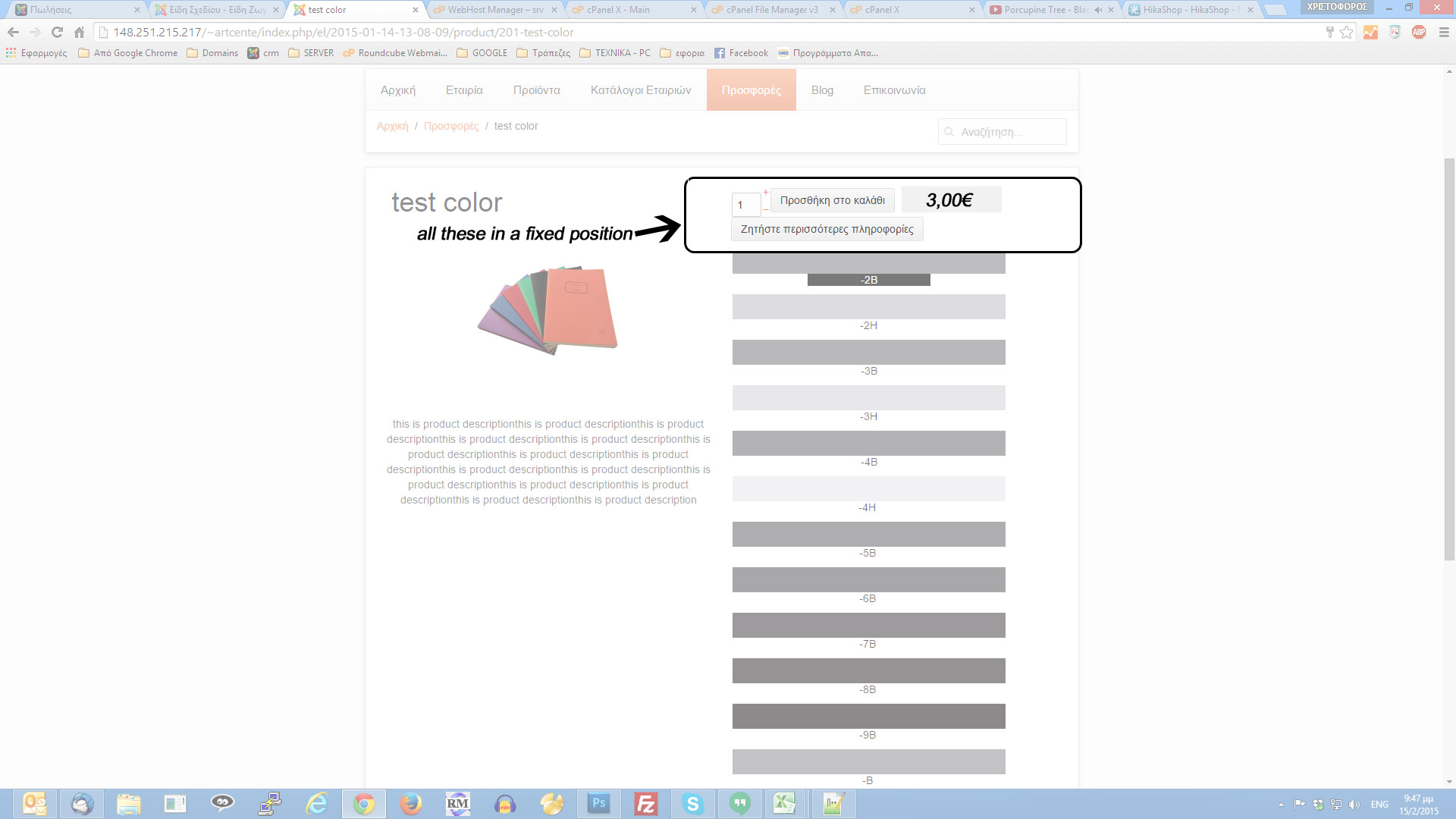This screenshot has height=819, width=1456.
Task: Bookmark this page with the star icon
Action: pyautogui.click(x=1346, y=32)
